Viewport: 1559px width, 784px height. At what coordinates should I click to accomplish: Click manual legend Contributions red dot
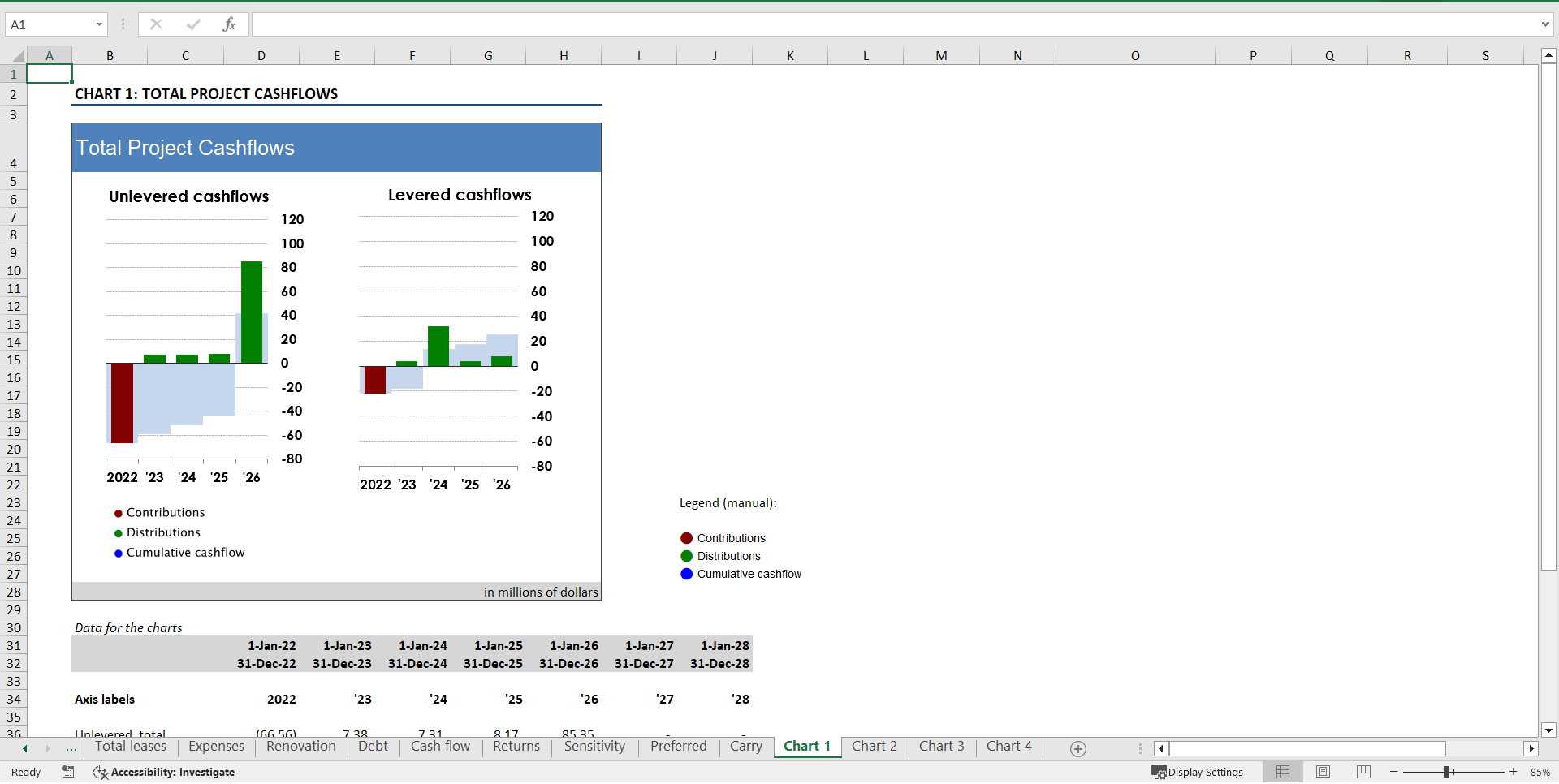[x=686, y=538]
